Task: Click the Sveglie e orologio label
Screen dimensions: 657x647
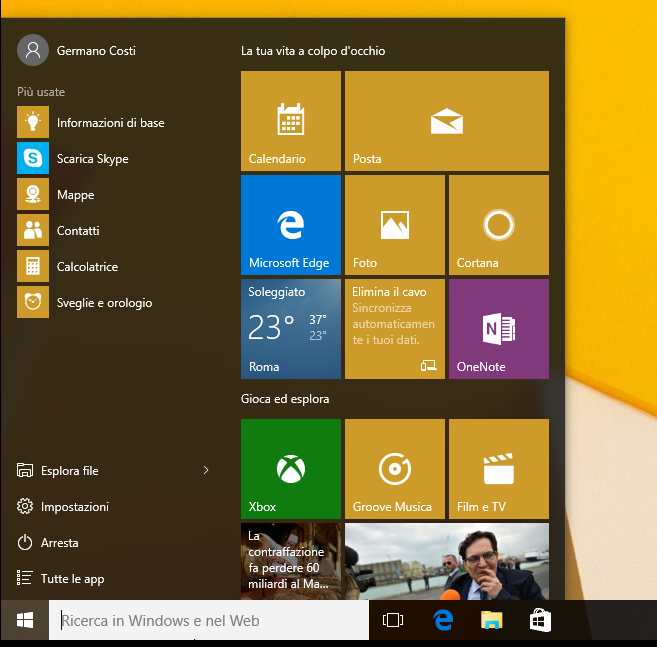Action: (x=104, y=303)
